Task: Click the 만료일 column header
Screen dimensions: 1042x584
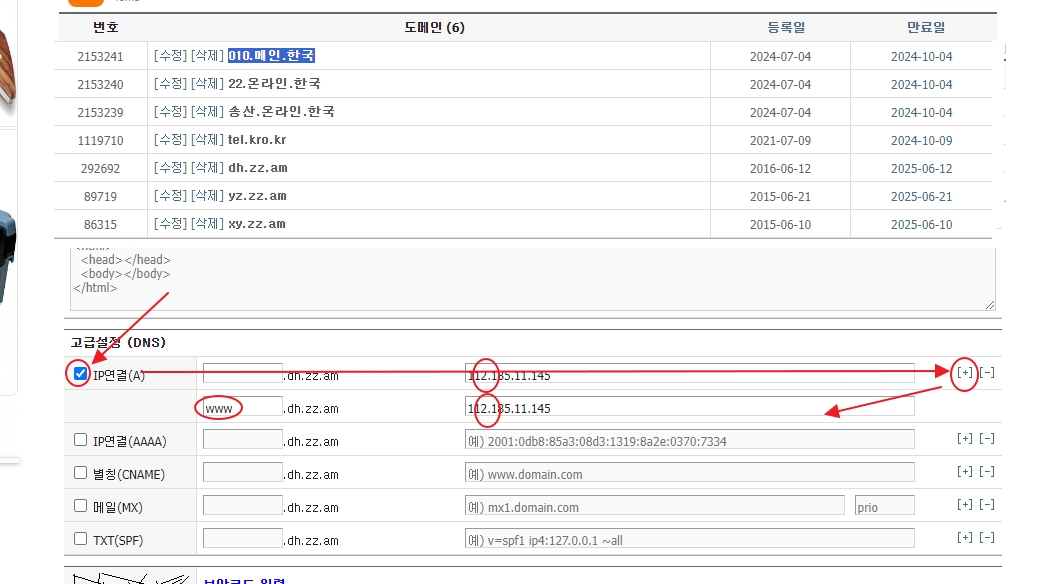Action: 924,27
